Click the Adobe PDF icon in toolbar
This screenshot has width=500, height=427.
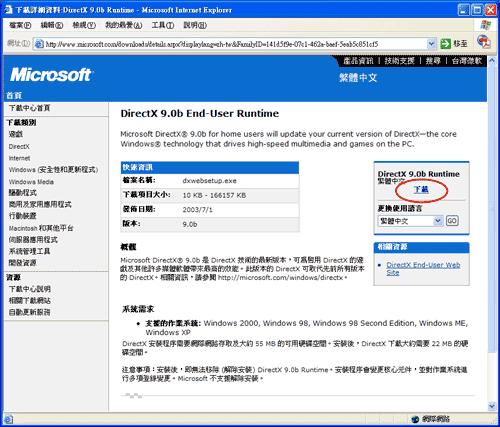(483, 42)
